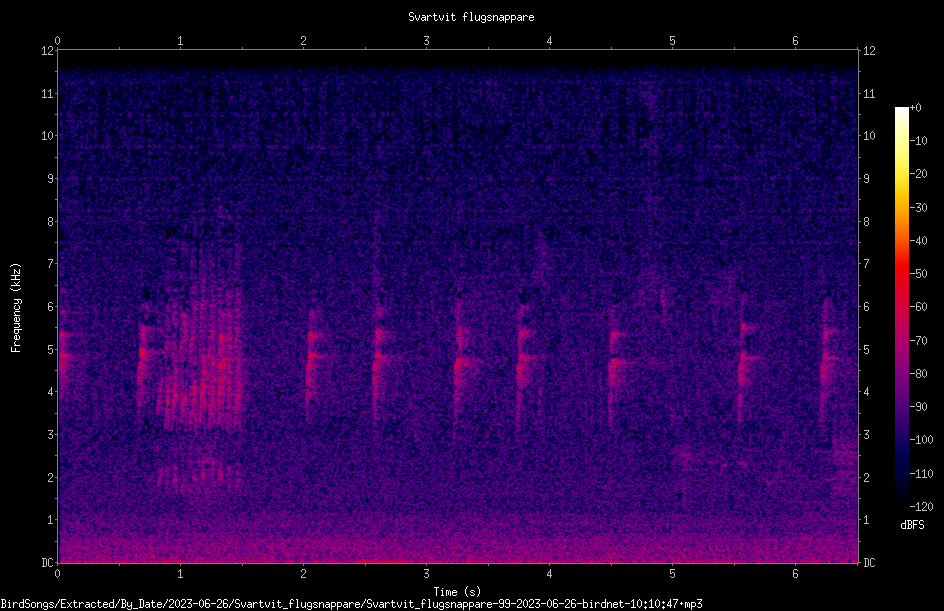The height and width of the screenshot is (611, 944).
Task: Click the dBFS color scale bar
Action: pos(901,306)
